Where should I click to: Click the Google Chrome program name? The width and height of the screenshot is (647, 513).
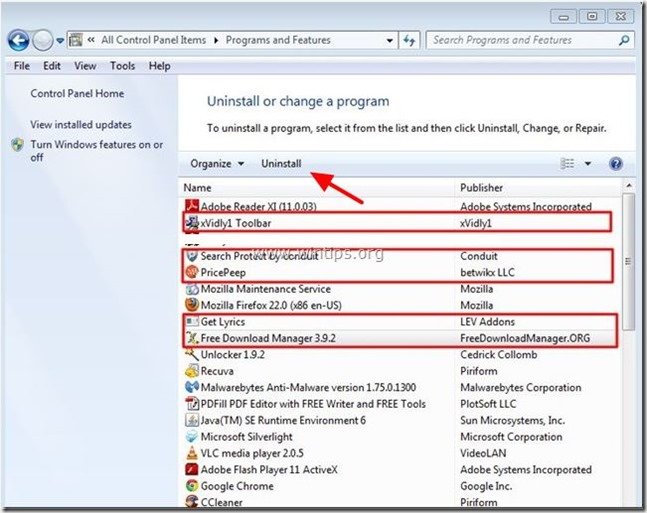pyautogui.click(x=237, y=486)
